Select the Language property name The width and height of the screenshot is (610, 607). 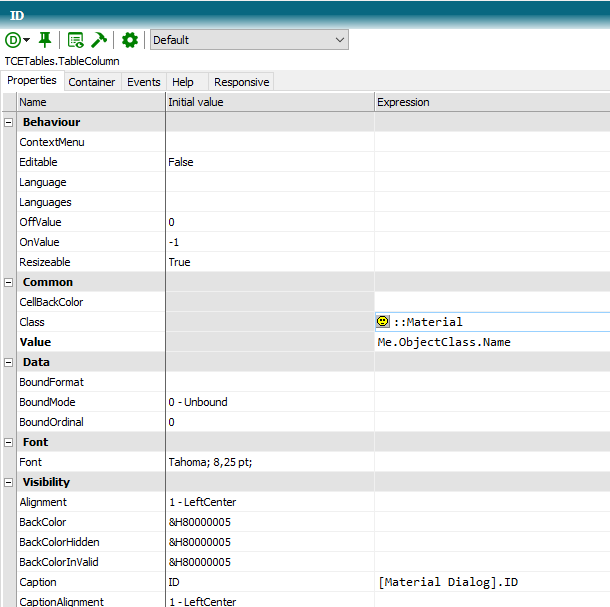tap(43, 182)
